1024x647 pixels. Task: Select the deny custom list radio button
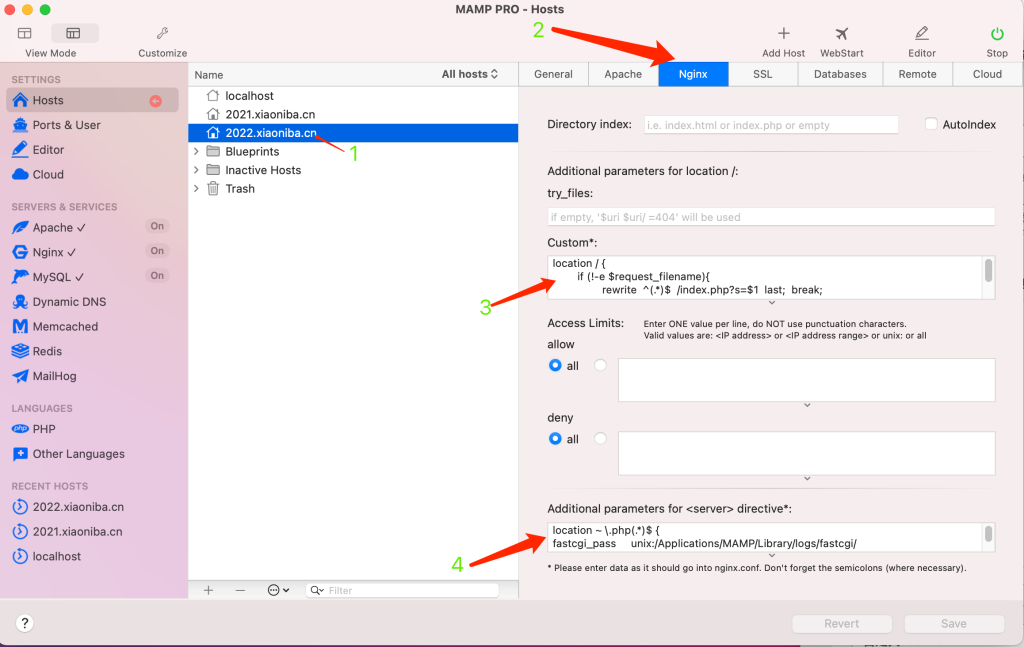click(600, 438)
